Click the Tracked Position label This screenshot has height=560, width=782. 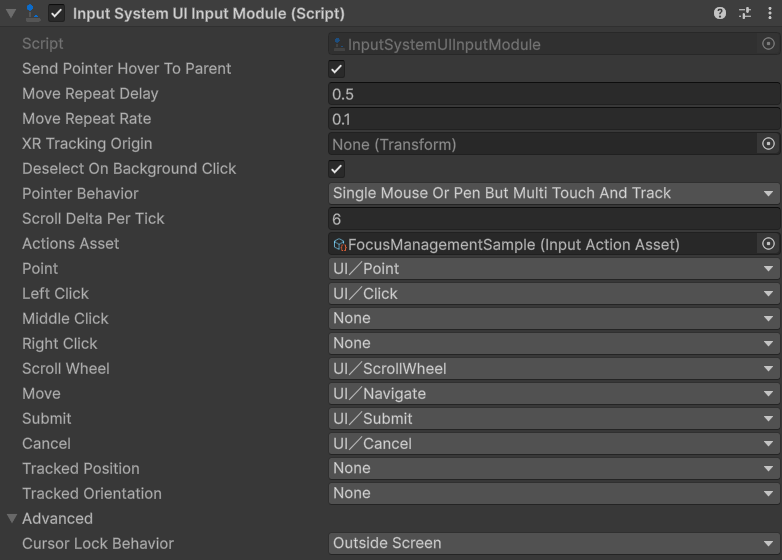pyautogui.click(x=81, y=468)
